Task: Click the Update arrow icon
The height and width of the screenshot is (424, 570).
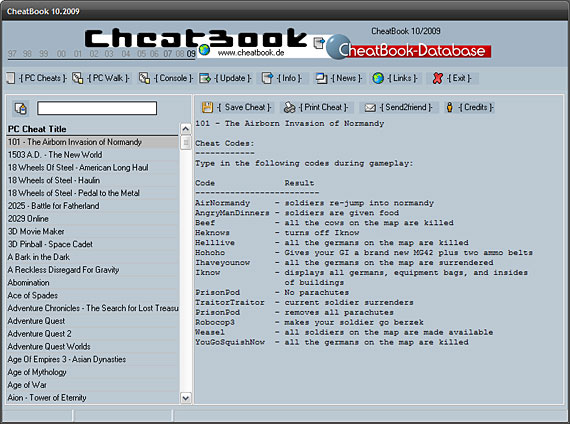Action: [205, 78]
